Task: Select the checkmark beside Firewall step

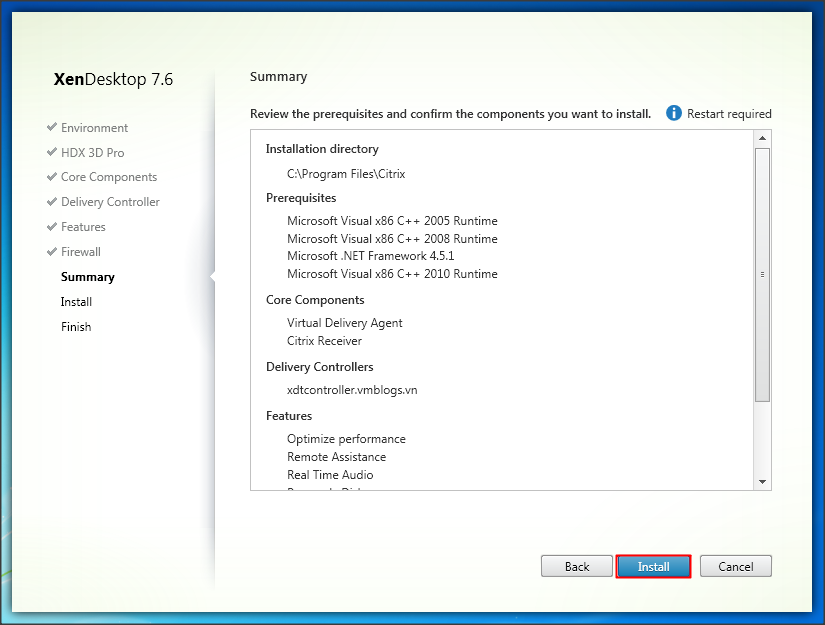Action: [51, 252]
